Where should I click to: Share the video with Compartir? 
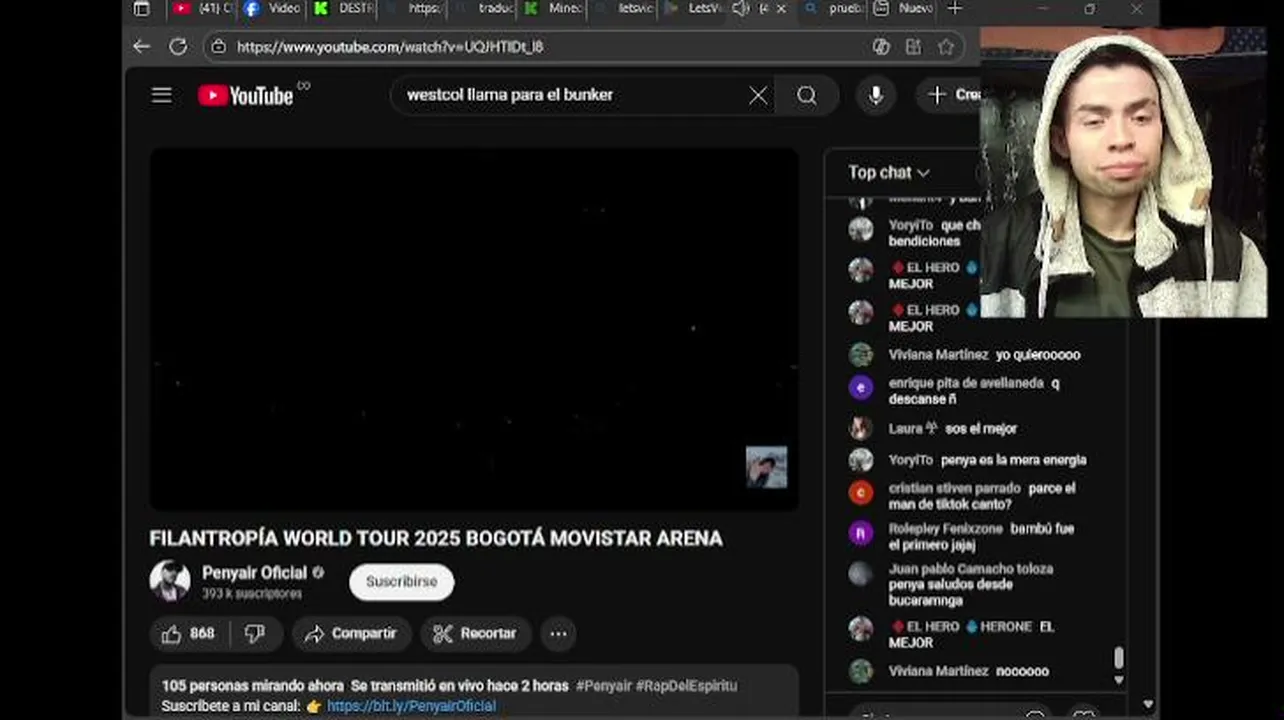point(351,633)
